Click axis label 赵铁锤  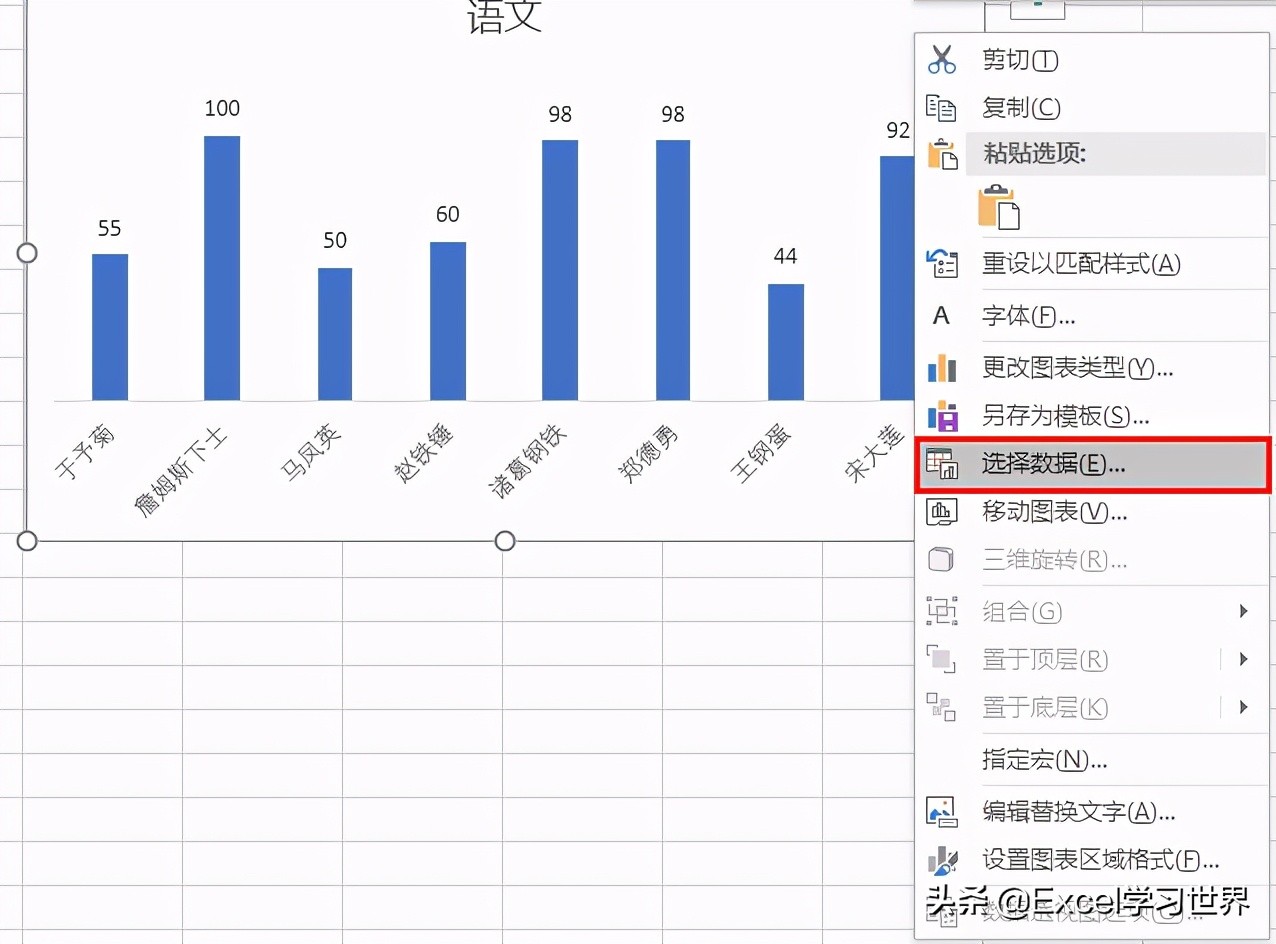[424, 452]
